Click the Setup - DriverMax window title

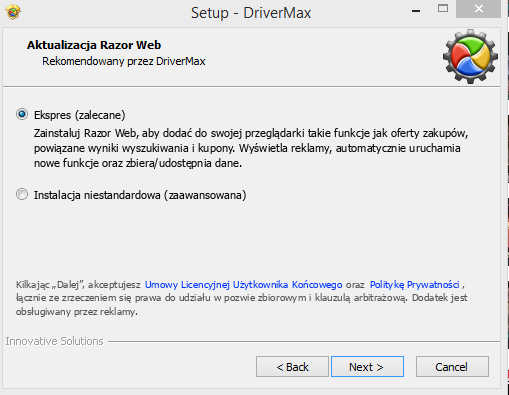251,13
